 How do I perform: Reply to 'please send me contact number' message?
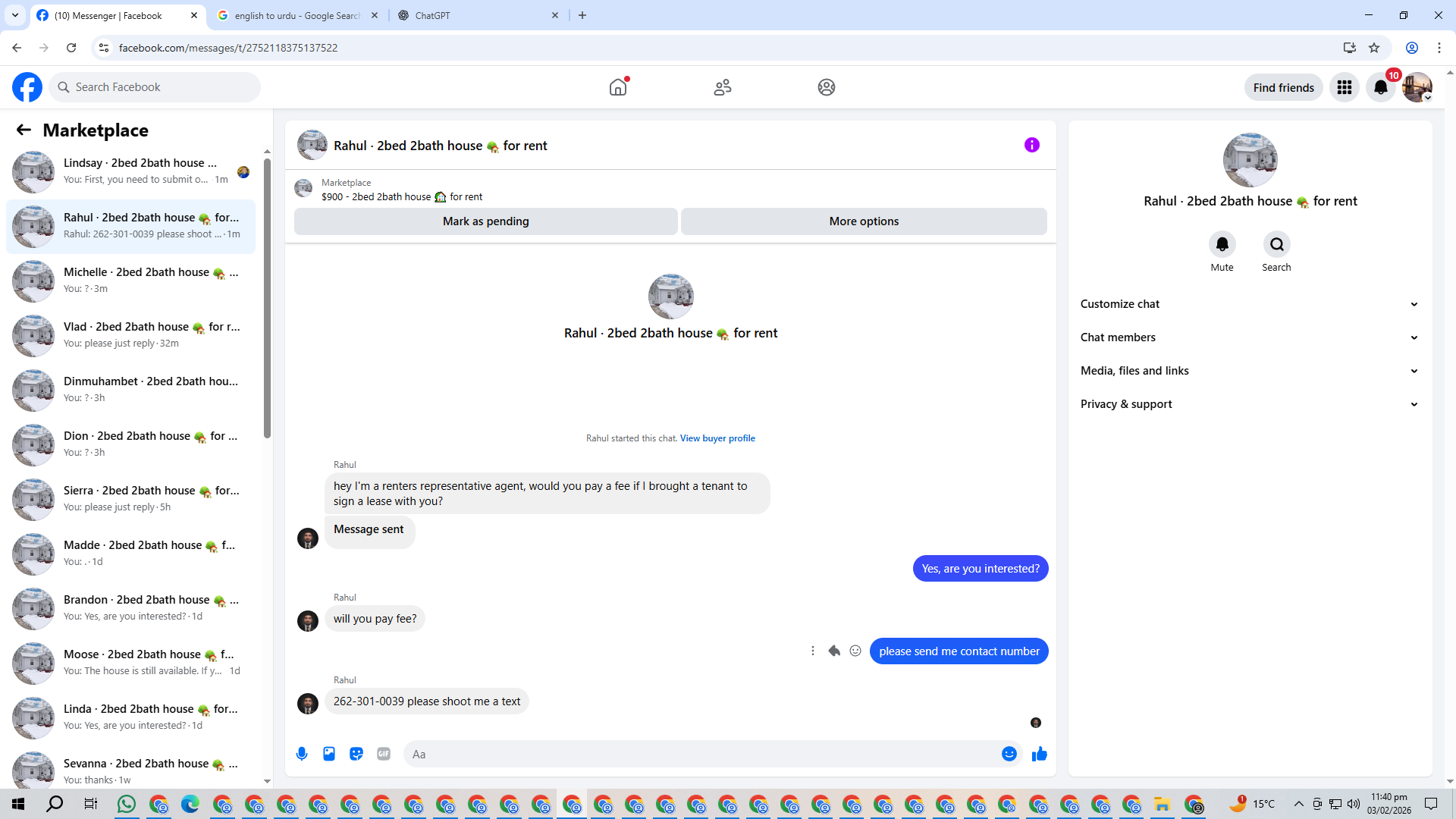(x=834, y=651)
